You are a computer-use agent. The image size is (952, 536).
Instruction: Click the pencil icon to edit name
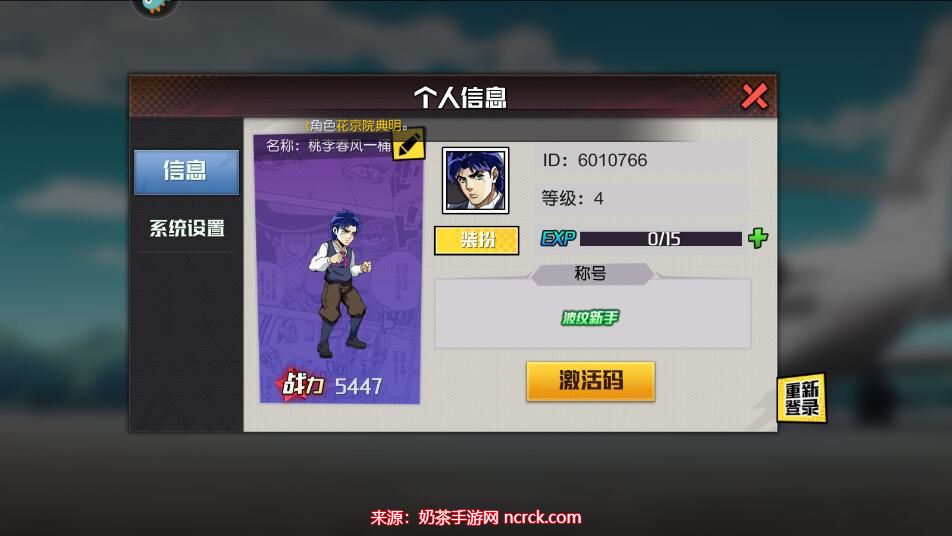coord(409,144)
